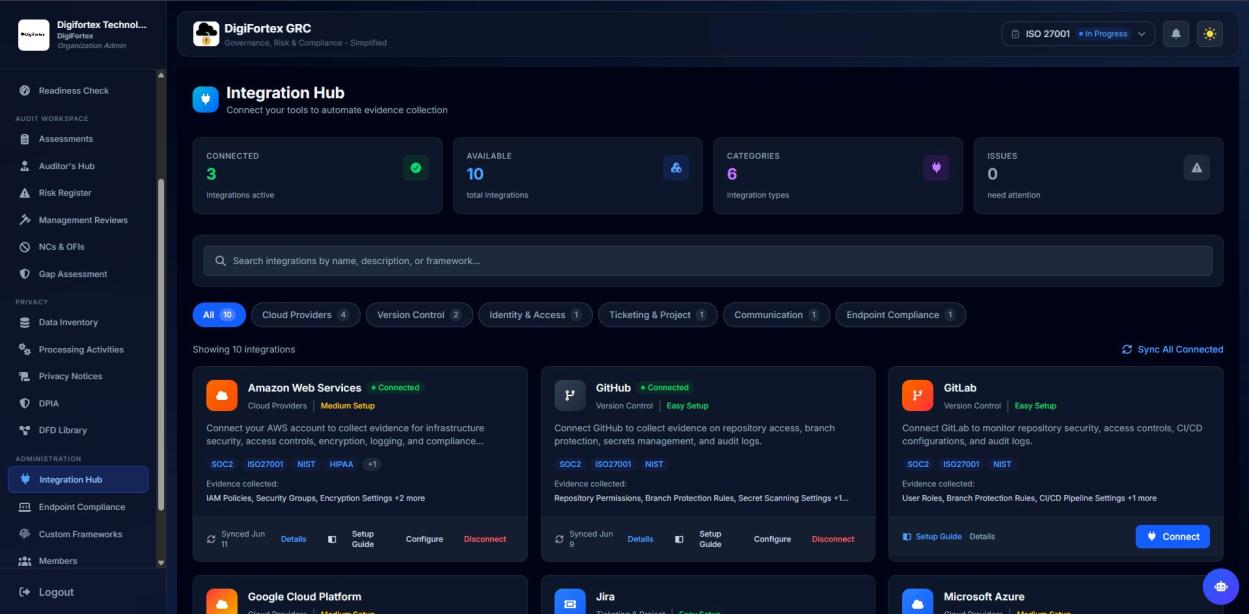The height and width of the screenshot is (614, 1249).
Task: Click Configure on GitHub card
Action: click(x=772, y=539)
